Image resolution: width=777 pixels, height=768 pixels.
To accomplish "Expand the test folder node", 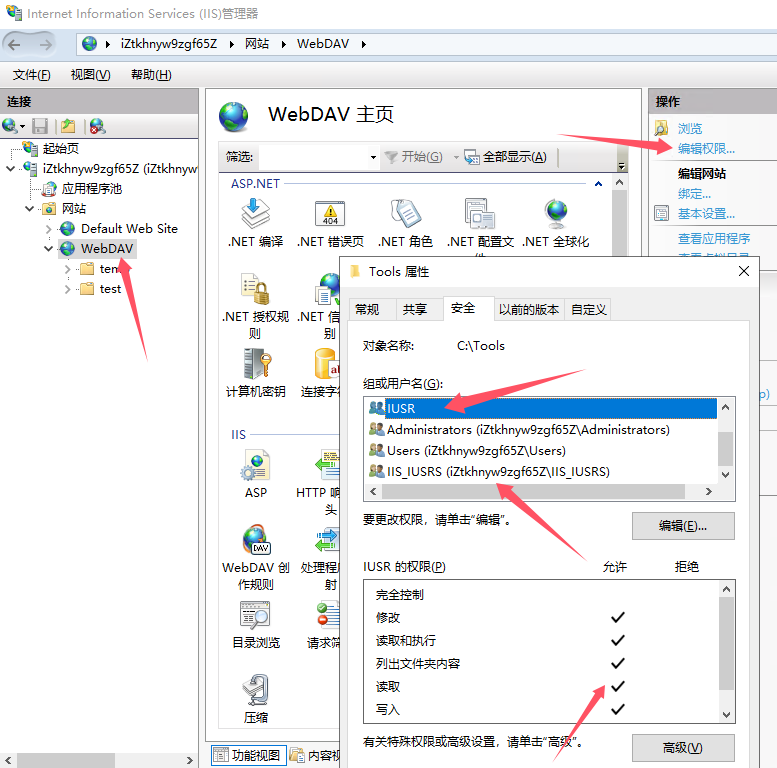I will pyautogui.click(x=67, y=289).
